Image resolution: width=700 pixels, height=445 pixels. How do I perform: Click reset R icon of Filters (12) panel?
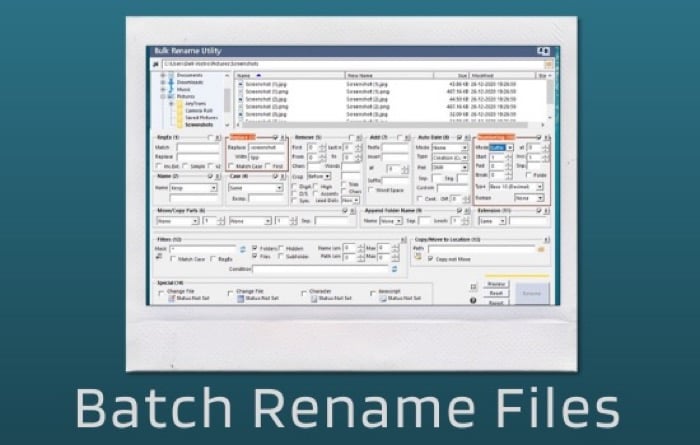tap(404, 240)
